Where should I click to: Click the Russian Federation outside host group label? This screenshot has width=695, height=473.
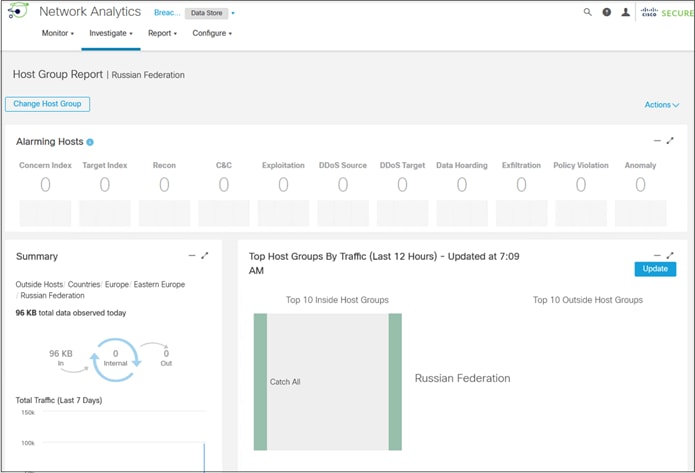pos(462,379)
